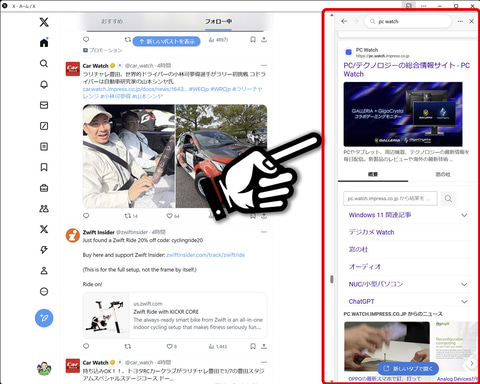
Task: Close the side search panel
Action: [471, 21]
